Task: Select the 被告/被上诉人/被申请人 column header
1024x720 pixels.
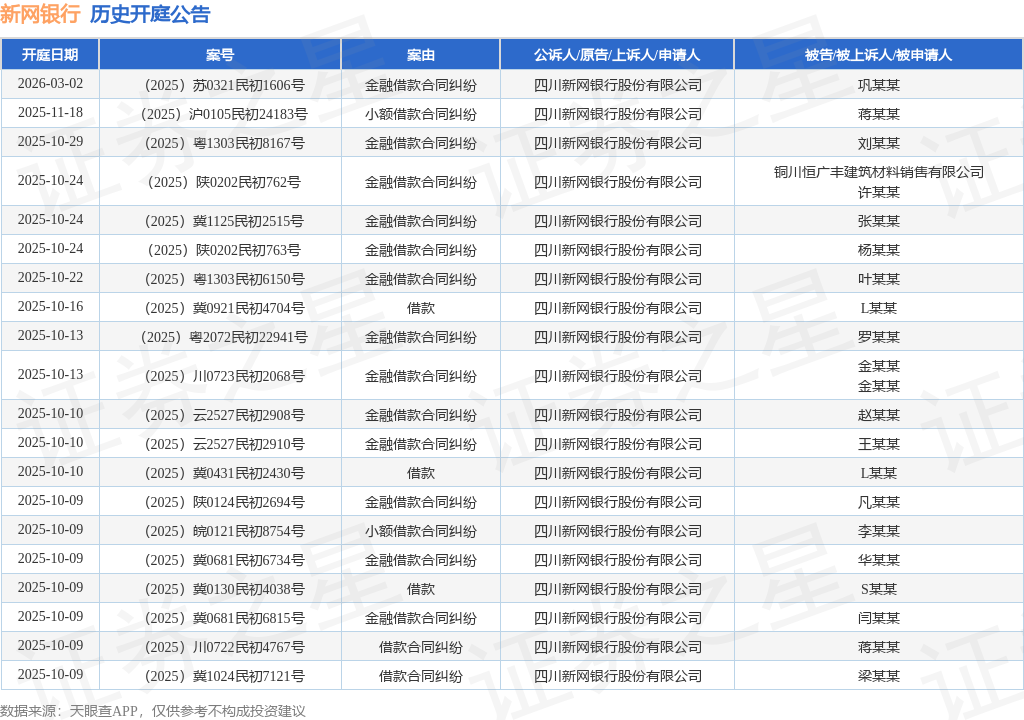Action: coord(878,55)
